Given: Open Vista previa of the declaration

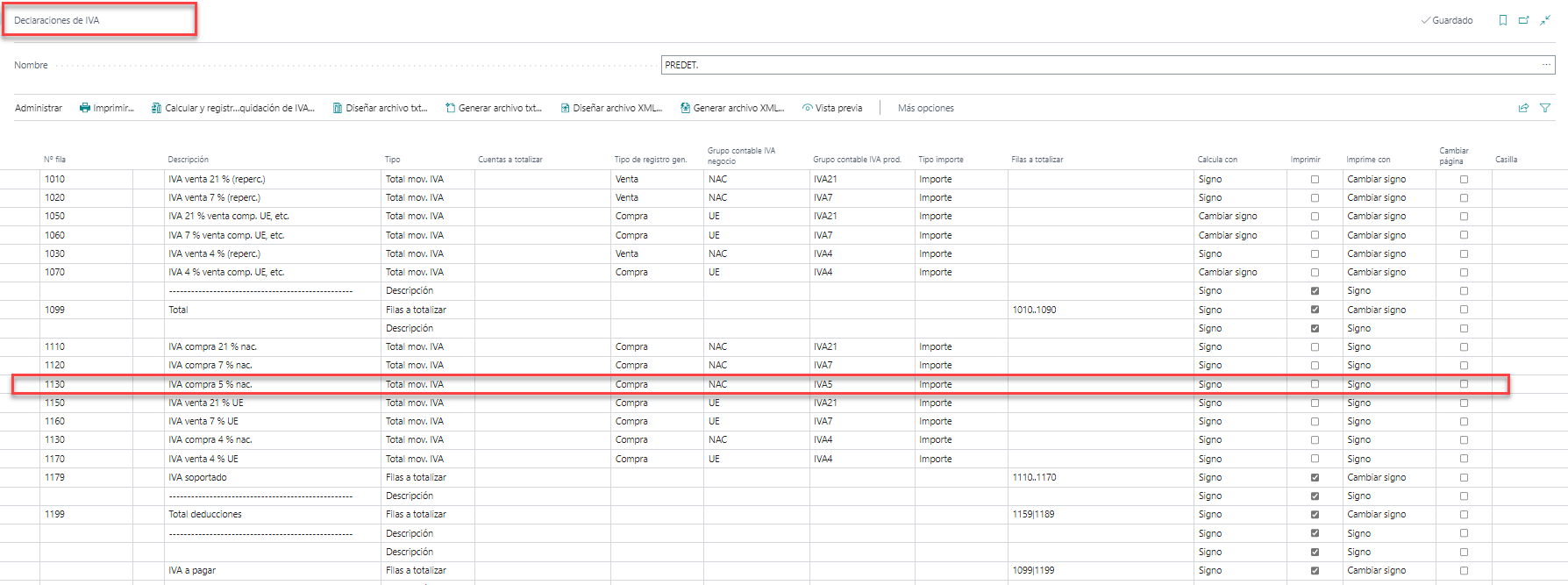Looking at the screenshot, I should pyautogui.click(x=832, y=108).
